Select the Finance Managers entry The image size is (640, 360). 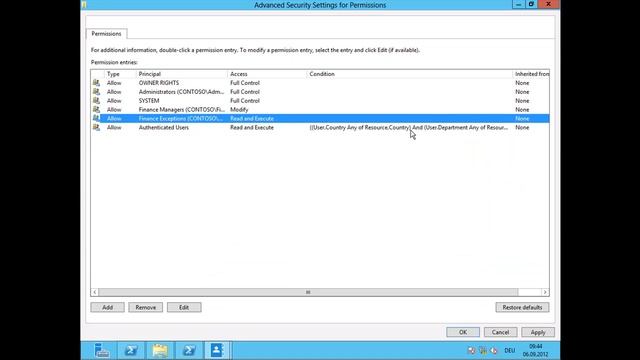tap(320, 110)
